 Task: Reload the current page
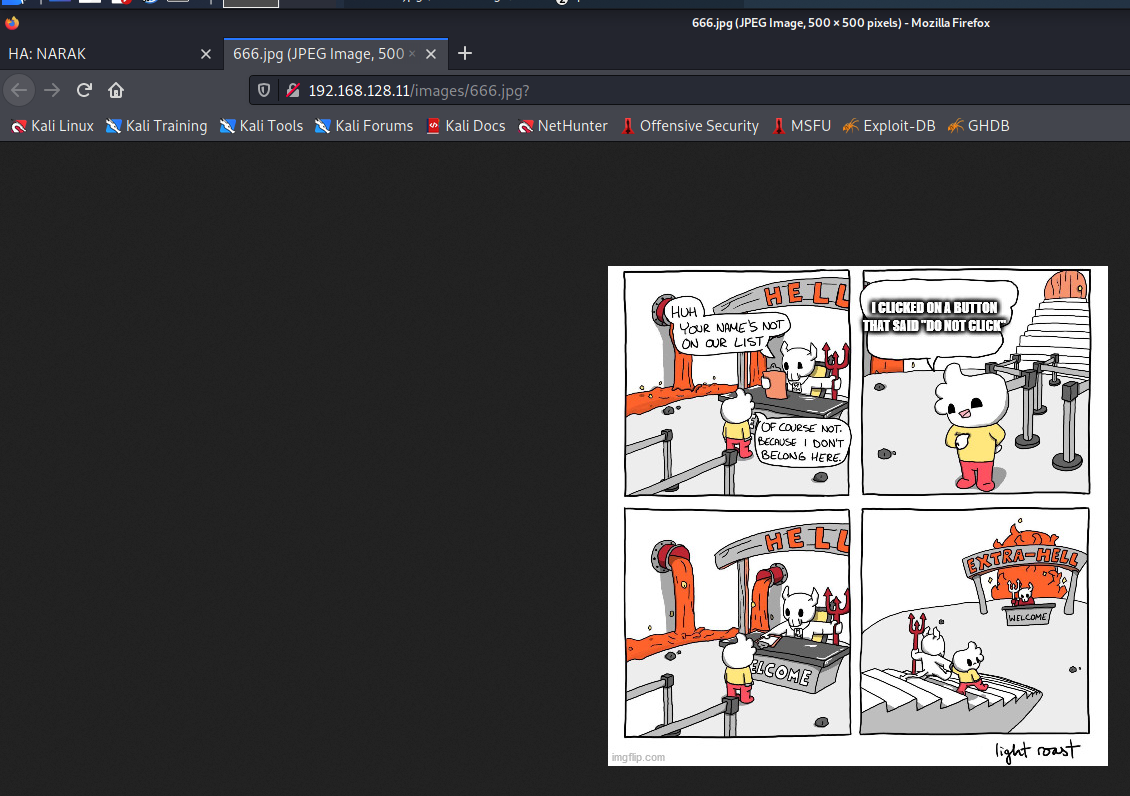(84, 90)
